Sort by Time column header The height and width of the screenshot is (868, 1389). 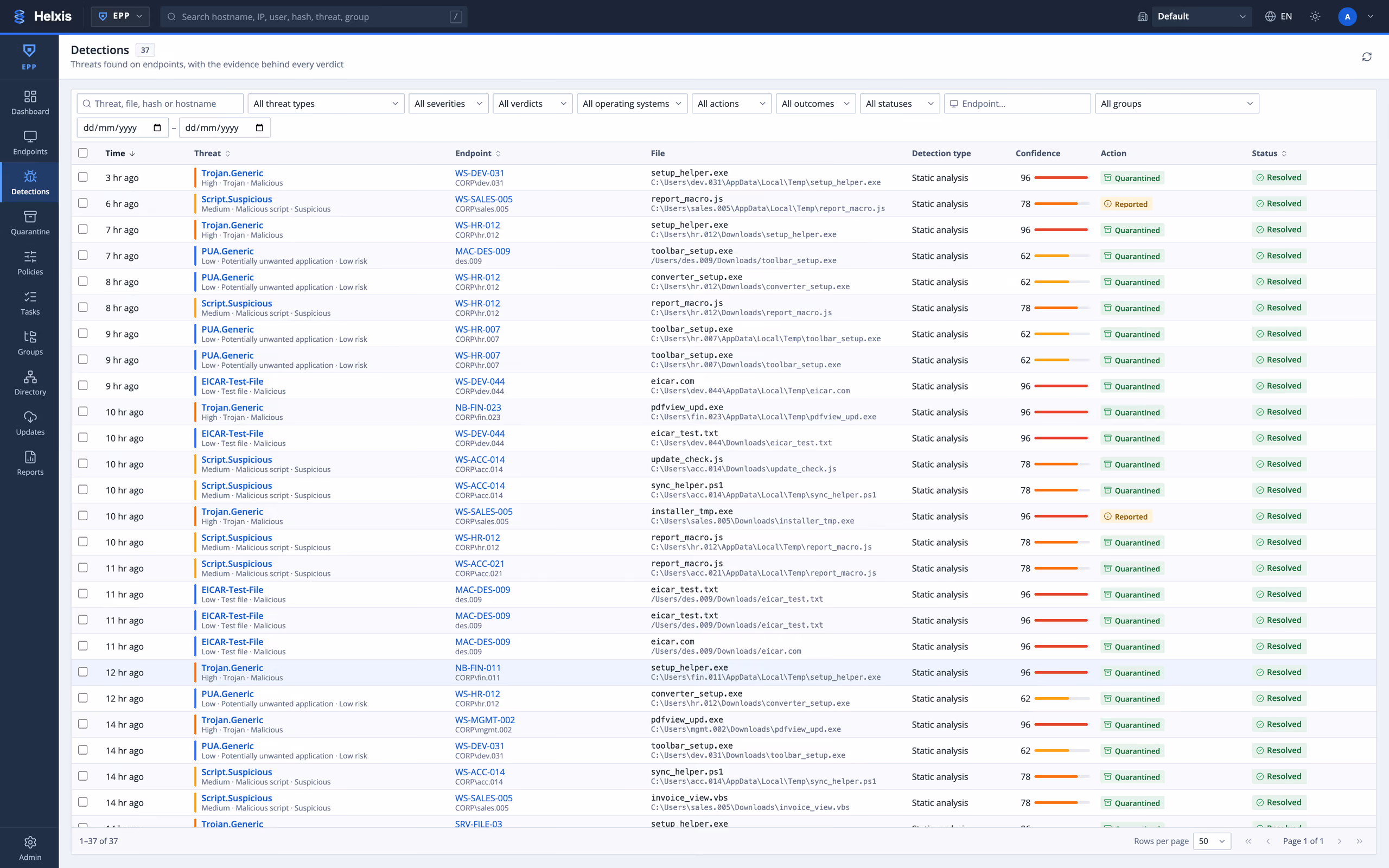[x=120, y=154]
